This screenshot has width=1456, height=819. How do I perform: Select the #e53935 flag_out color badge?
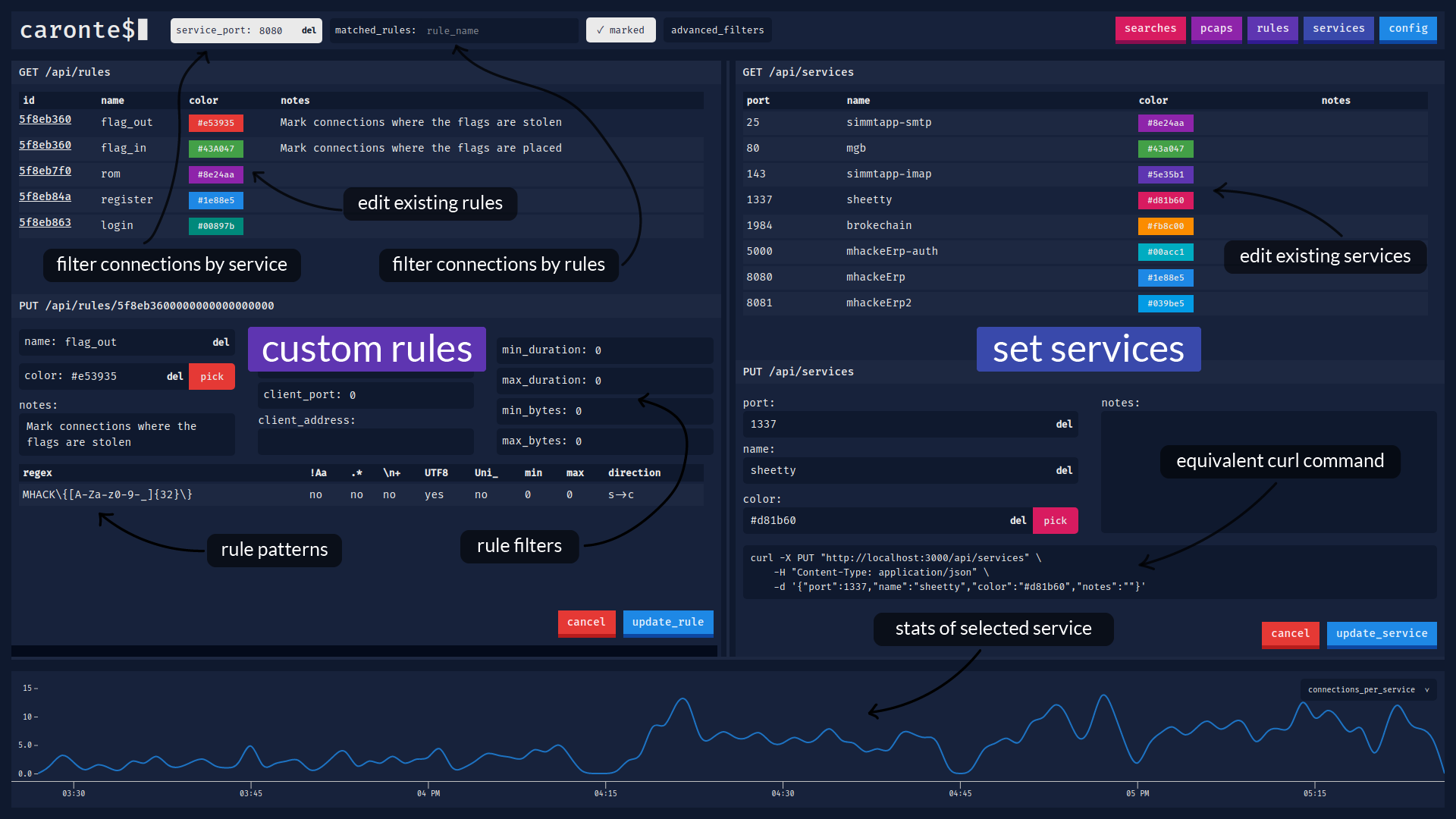coord(216,123)
